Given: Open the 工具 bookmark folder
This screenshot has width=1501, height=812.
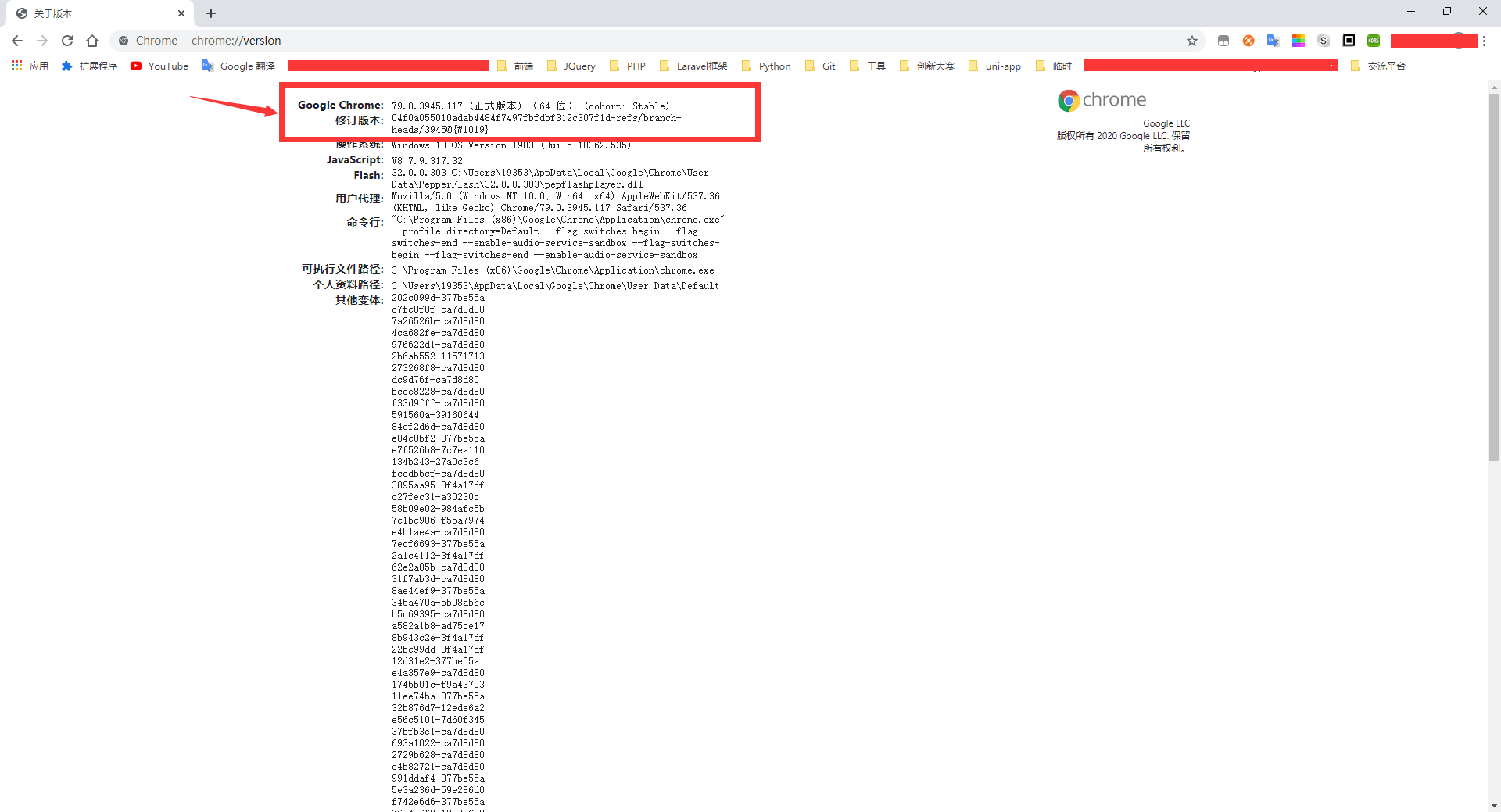Looking at the screenshot, I should coord(868,66).
